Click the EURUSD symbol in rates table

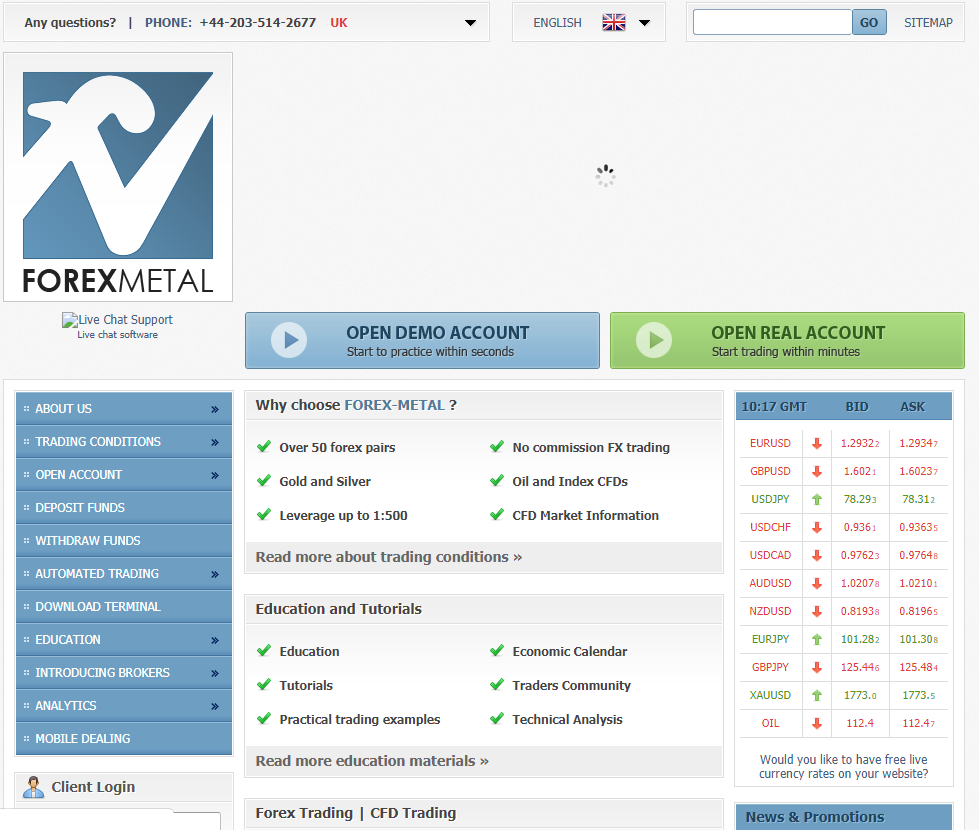[770, 443]
